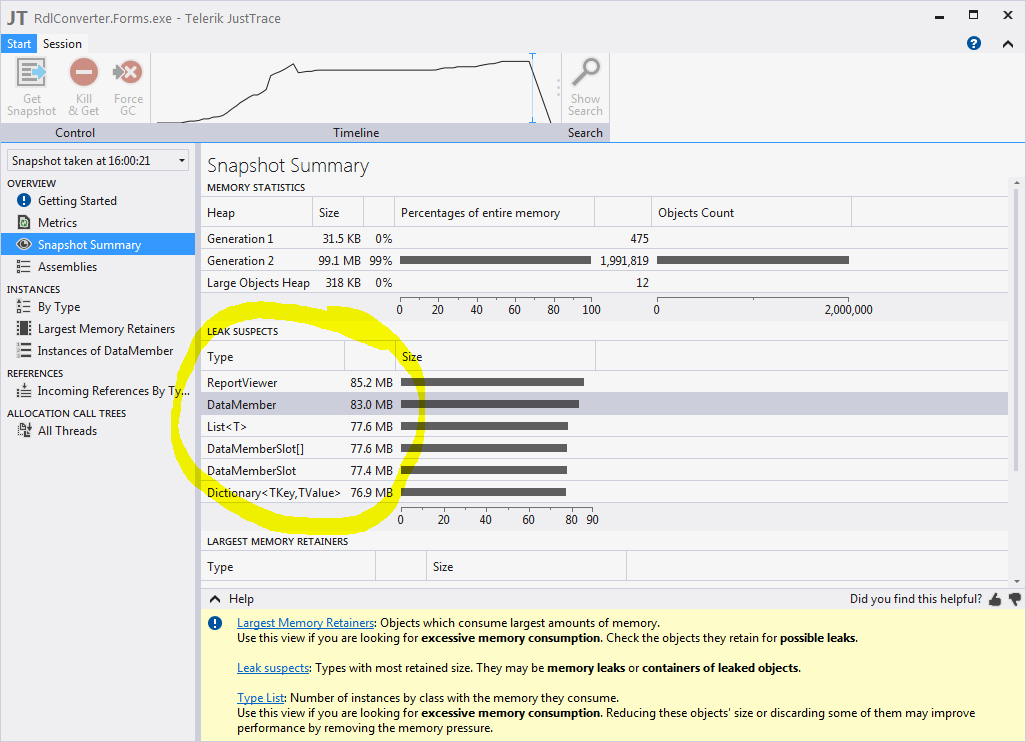This screenshot has height=742, width=1026.
Task: Click the timeline splitter grip dots
Action: [558, 88]
